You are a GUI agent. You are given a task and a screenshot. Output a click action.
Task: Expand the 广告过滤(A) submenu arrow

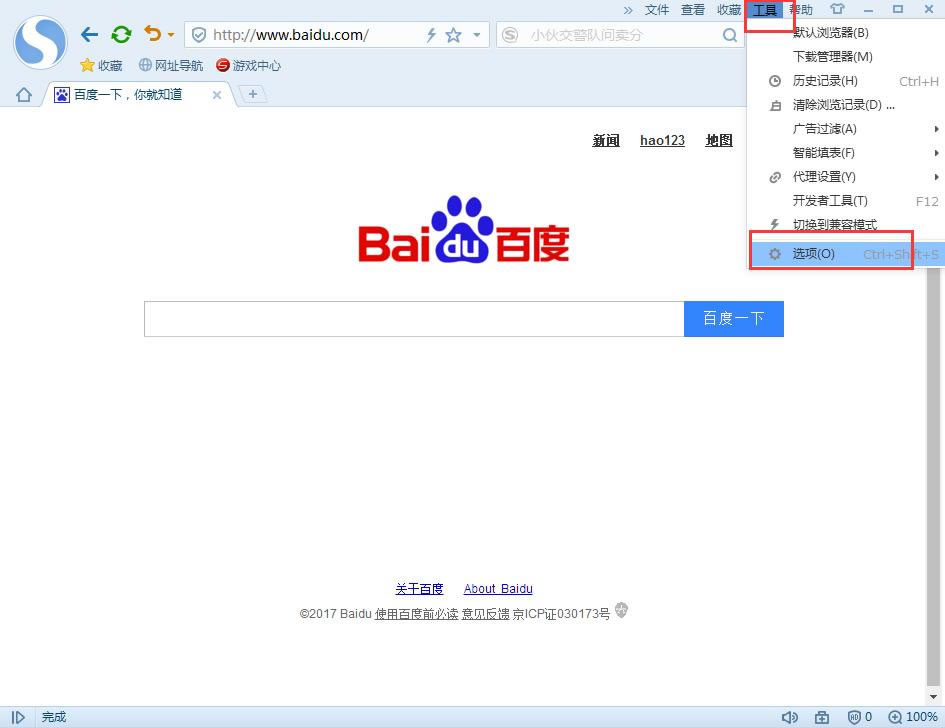coord(936,128)
